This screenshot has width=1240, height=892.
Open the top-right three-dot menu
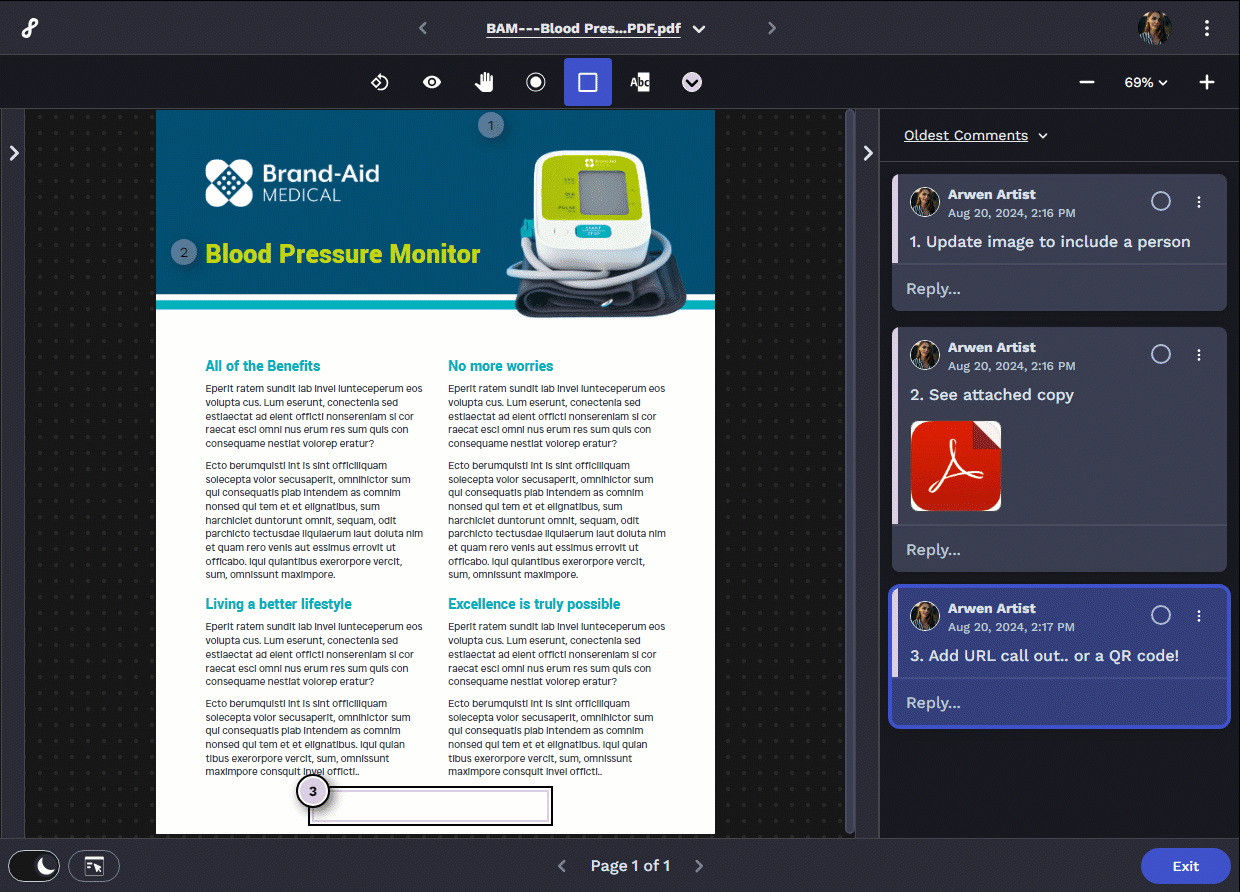(x=1207, y=28)
